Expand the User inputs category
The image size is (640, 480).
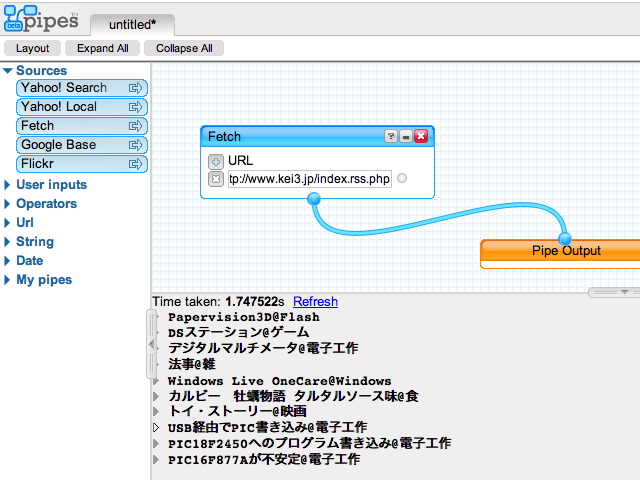coord(8,185)
